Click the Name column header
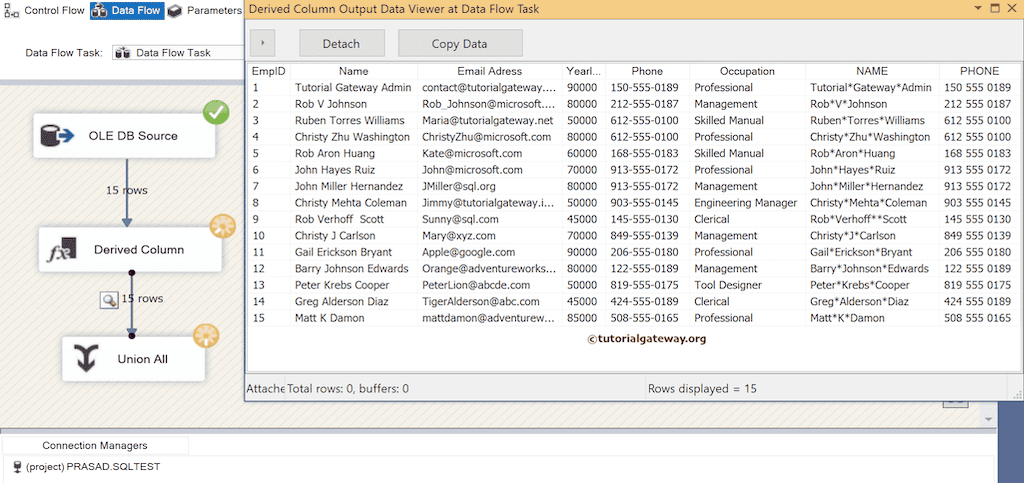 pyautogui.click(x=354, y=71)
